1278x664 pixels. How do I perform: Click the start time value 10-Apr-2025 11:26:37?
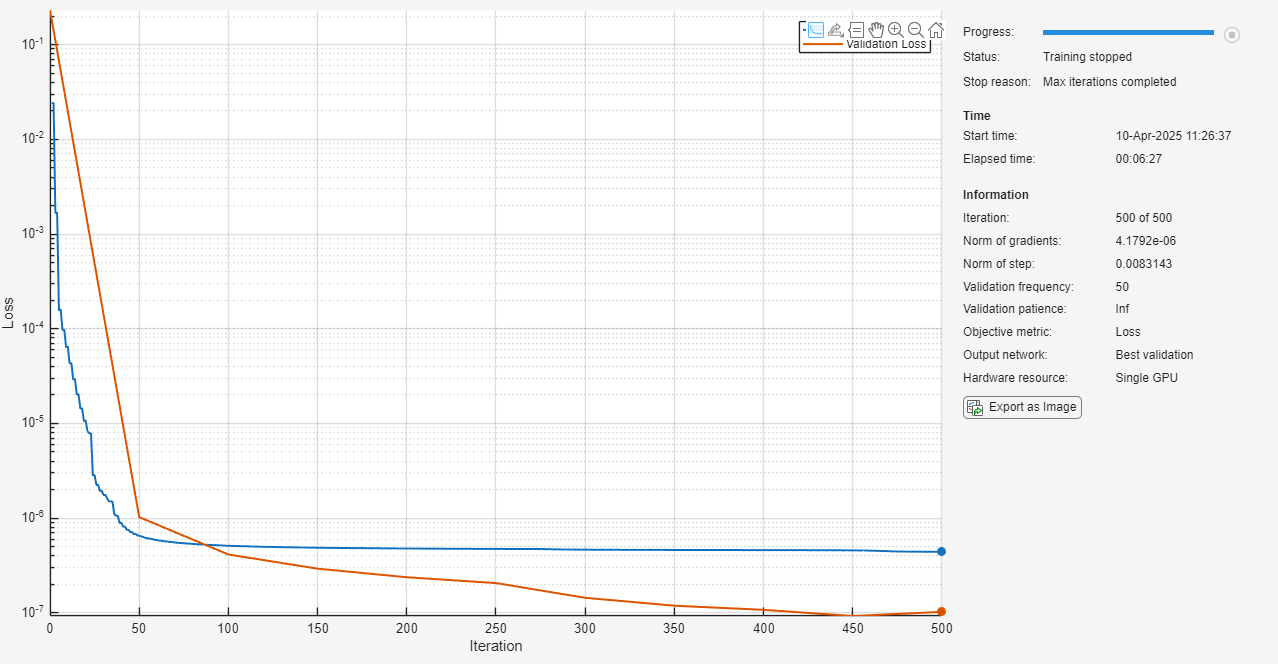[x=1173, y=136]
